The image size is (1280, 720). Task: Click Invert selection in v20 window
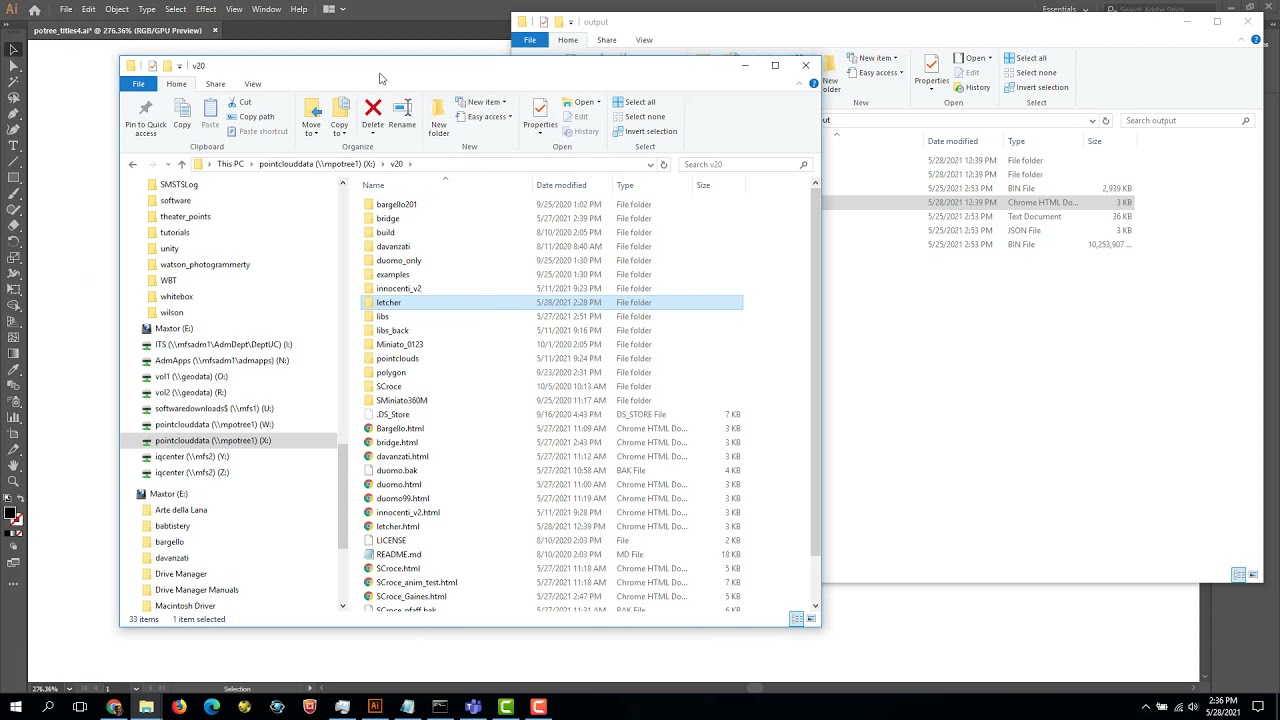pos(645,131)
